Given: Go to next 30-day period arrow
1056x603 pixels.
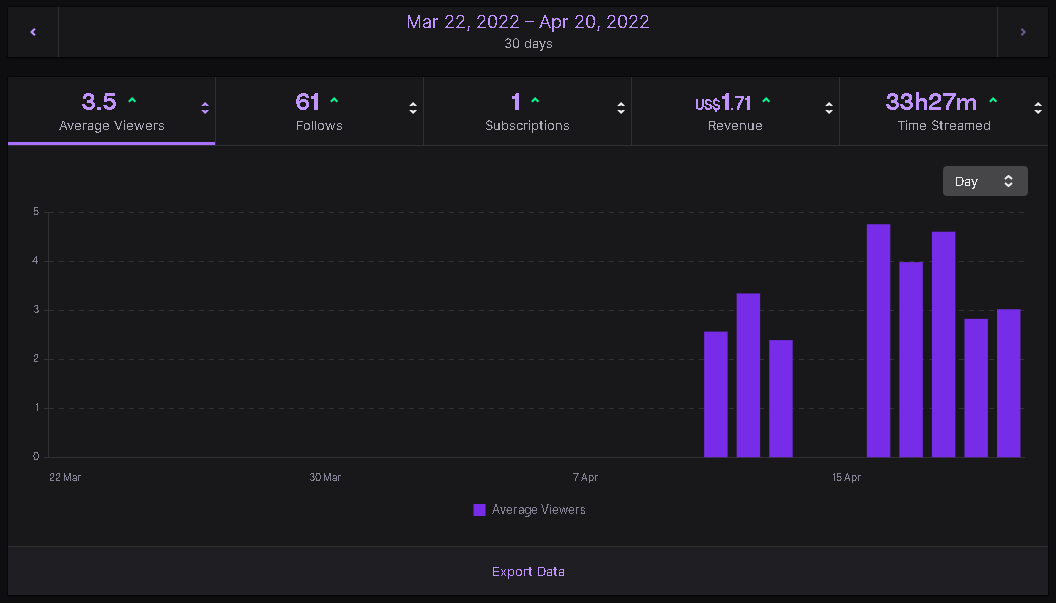Looking at the screenshot, I should click(1022, 32).
